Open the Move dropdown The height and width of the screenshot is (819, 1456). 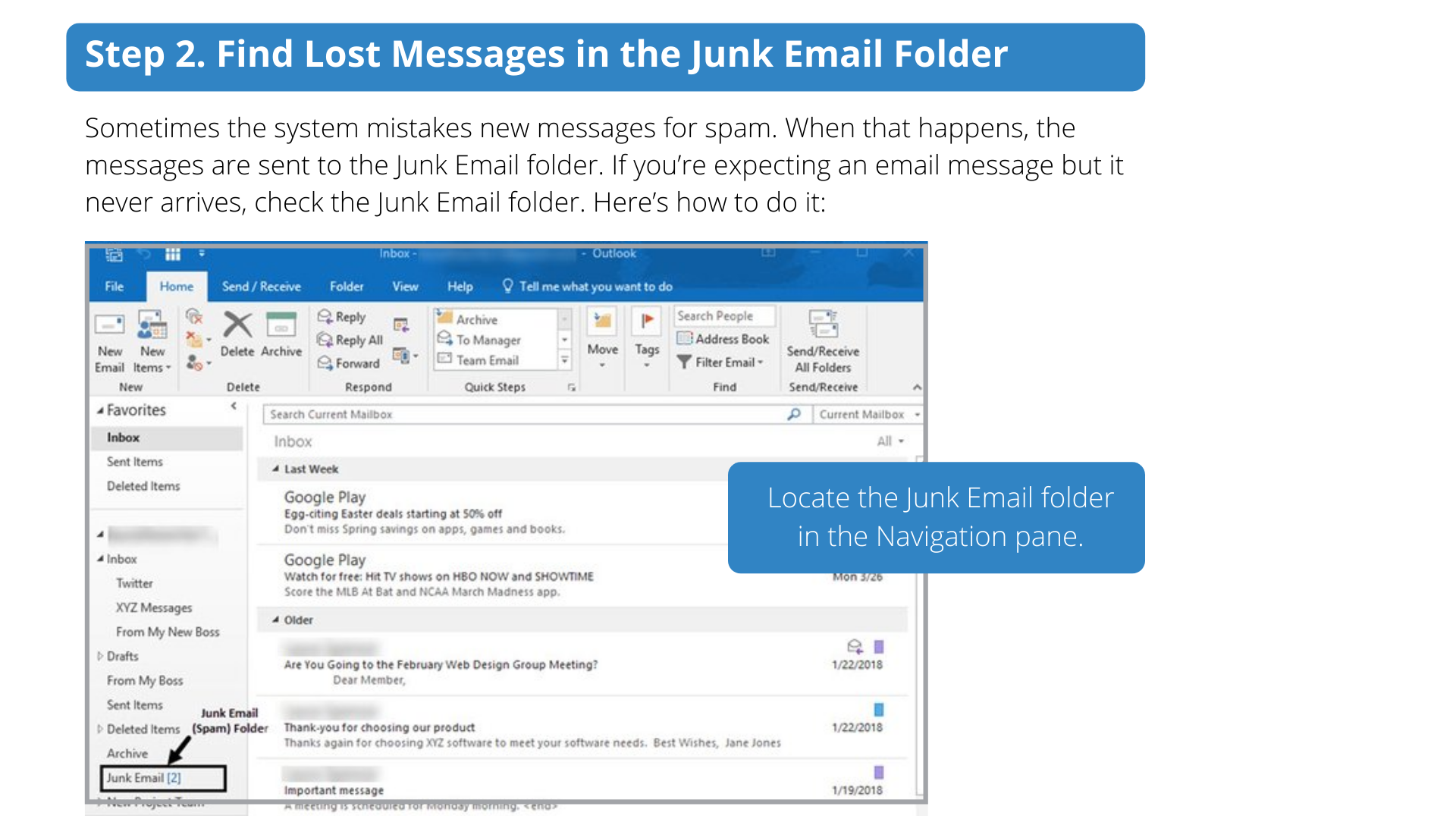(602, 365)
